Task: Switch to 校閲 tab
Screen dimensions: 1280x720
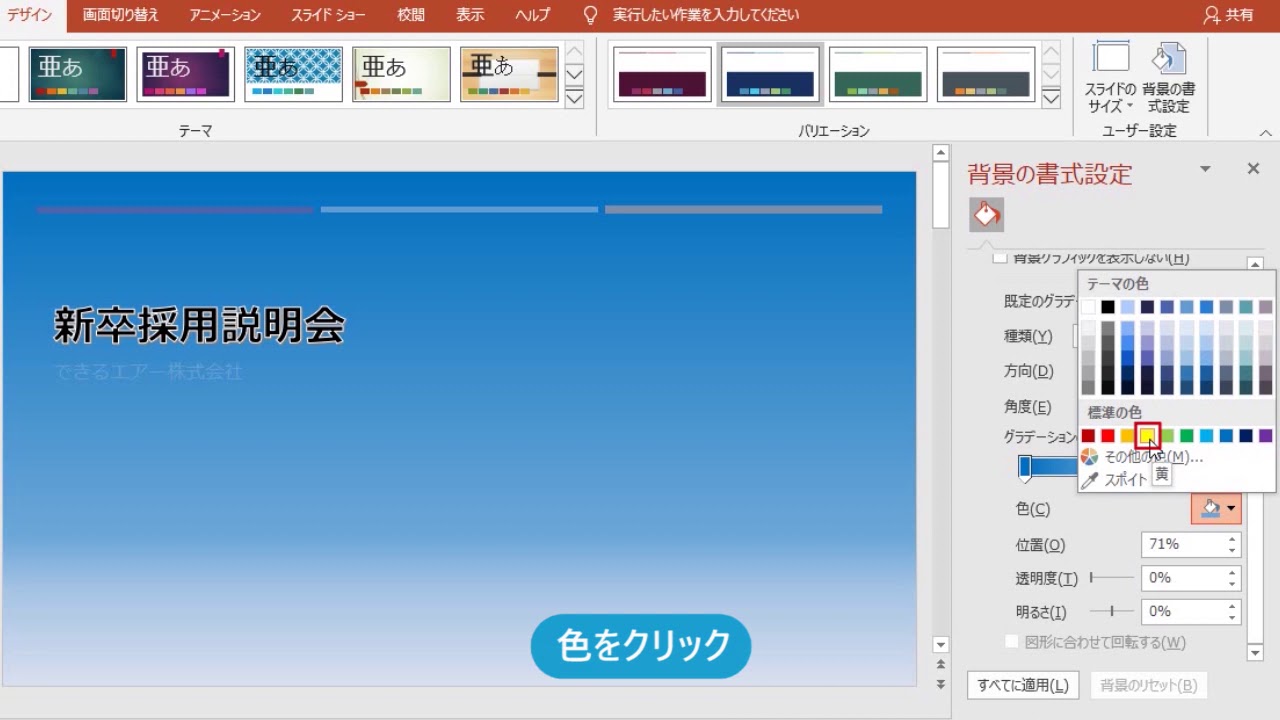Action: (x=410, y=15)
